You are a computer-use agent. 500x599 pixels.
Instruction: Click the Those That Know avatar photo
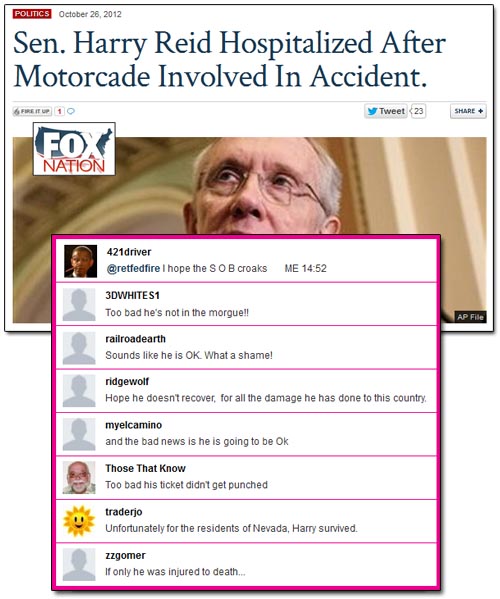click(79, 478)
